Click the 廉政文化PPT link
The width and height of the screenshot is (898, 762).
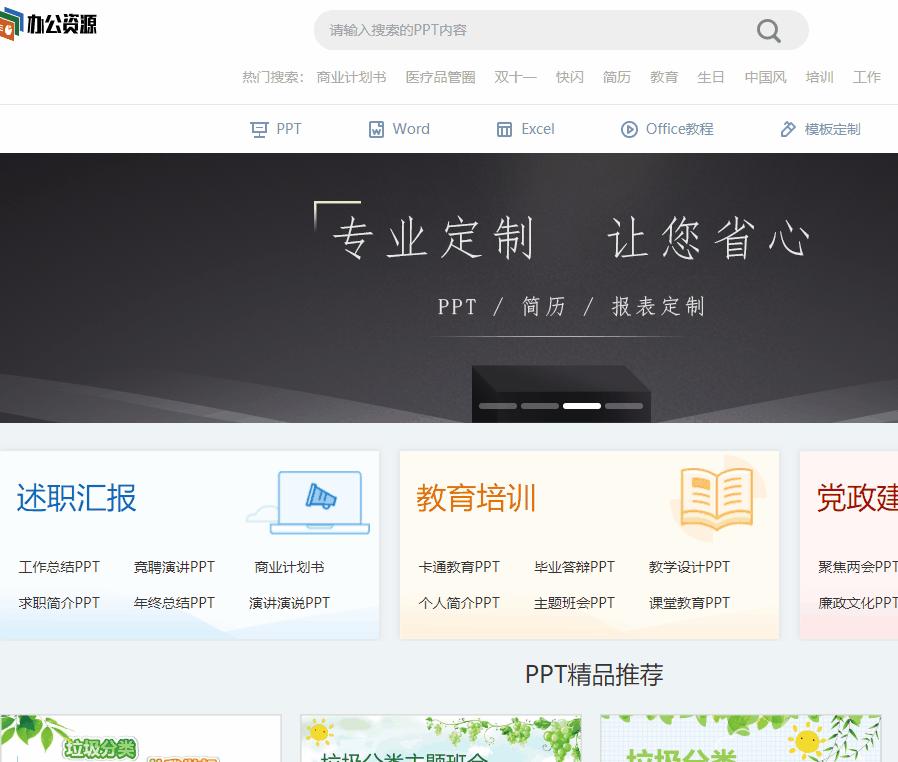click(x=858, y=603)
